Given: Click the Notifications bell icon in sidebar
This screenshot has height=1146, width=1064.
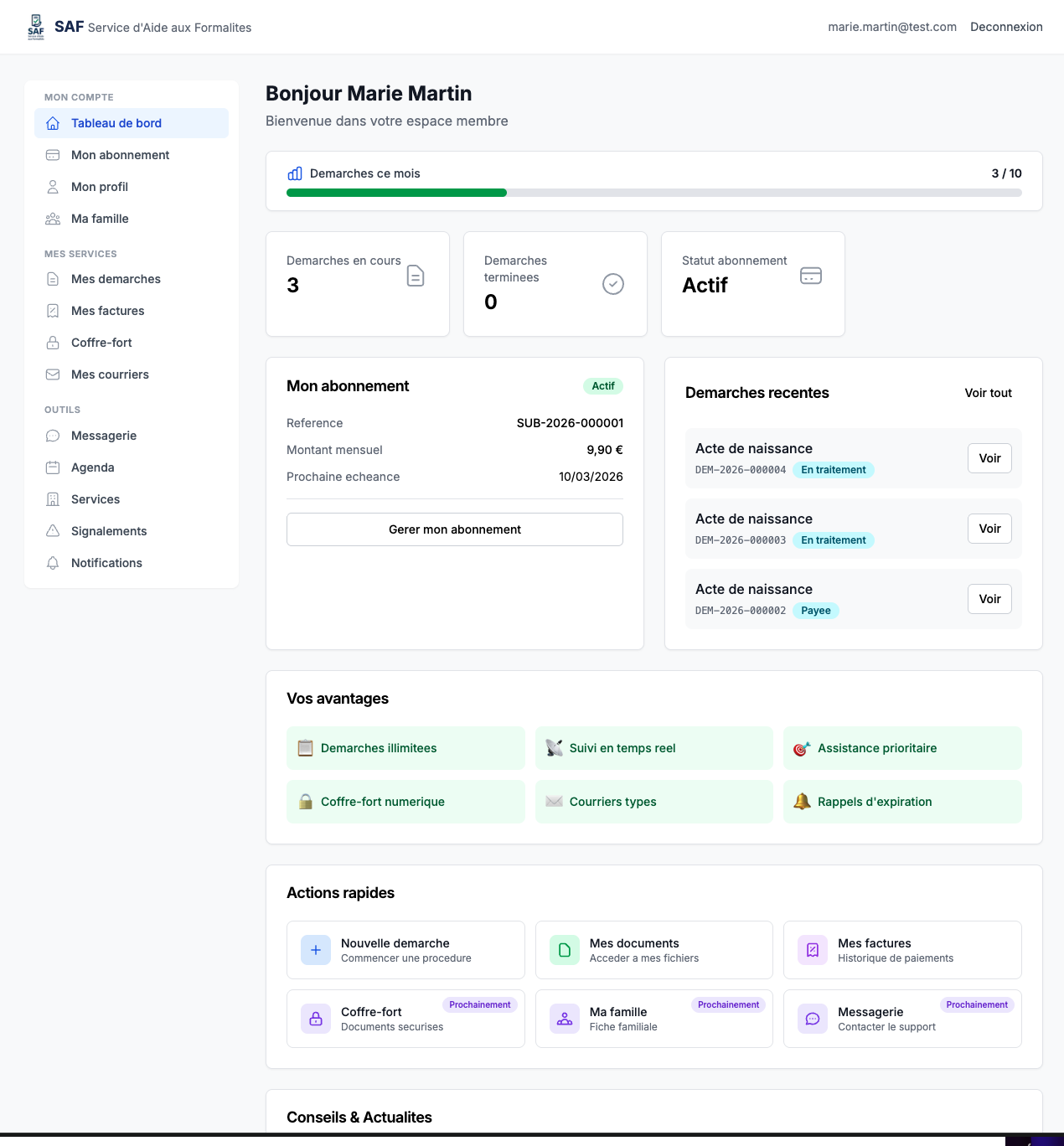Looking at the screenshot, I should click(53, 563).
